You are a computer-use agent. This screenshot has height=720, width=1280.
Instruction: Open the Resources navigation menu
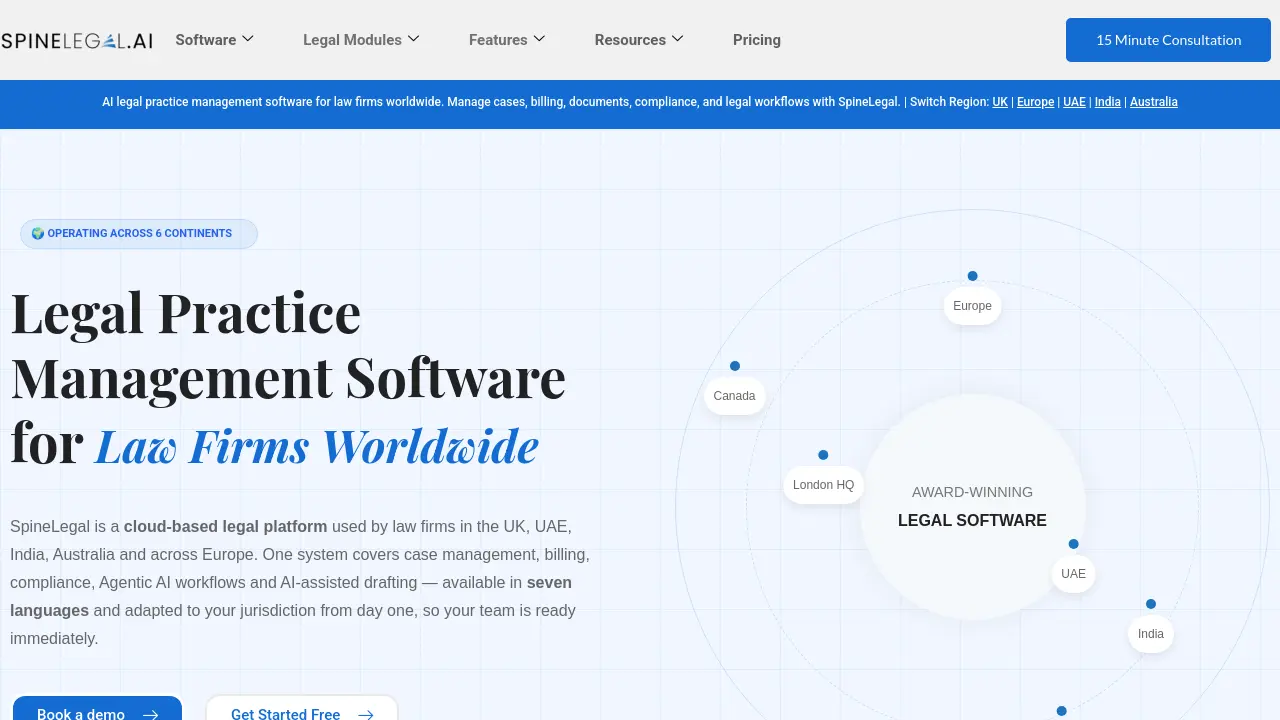639,40
